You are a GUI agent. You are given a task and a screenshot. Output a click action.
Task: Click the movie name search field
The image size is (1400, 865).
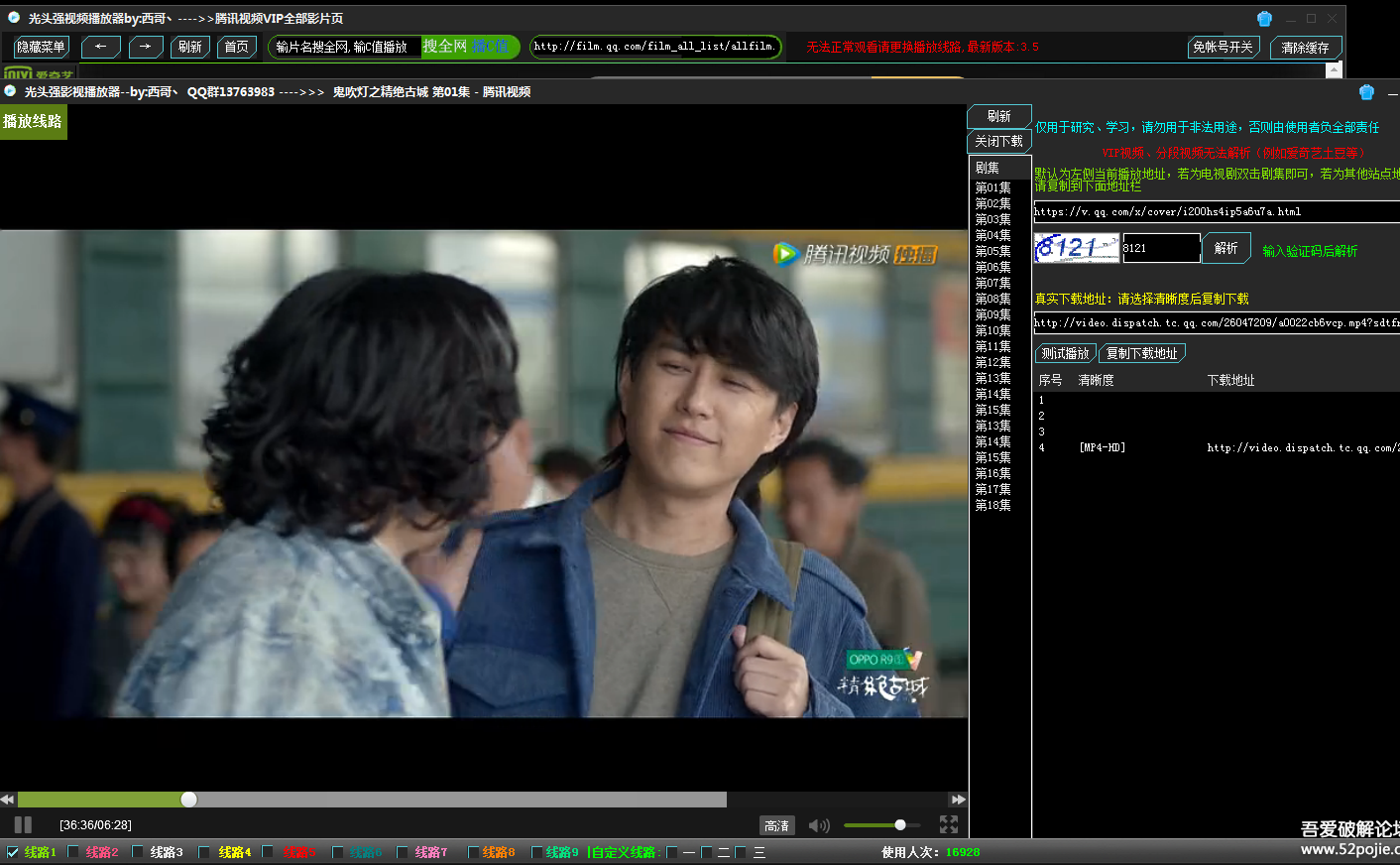(345, 47)
